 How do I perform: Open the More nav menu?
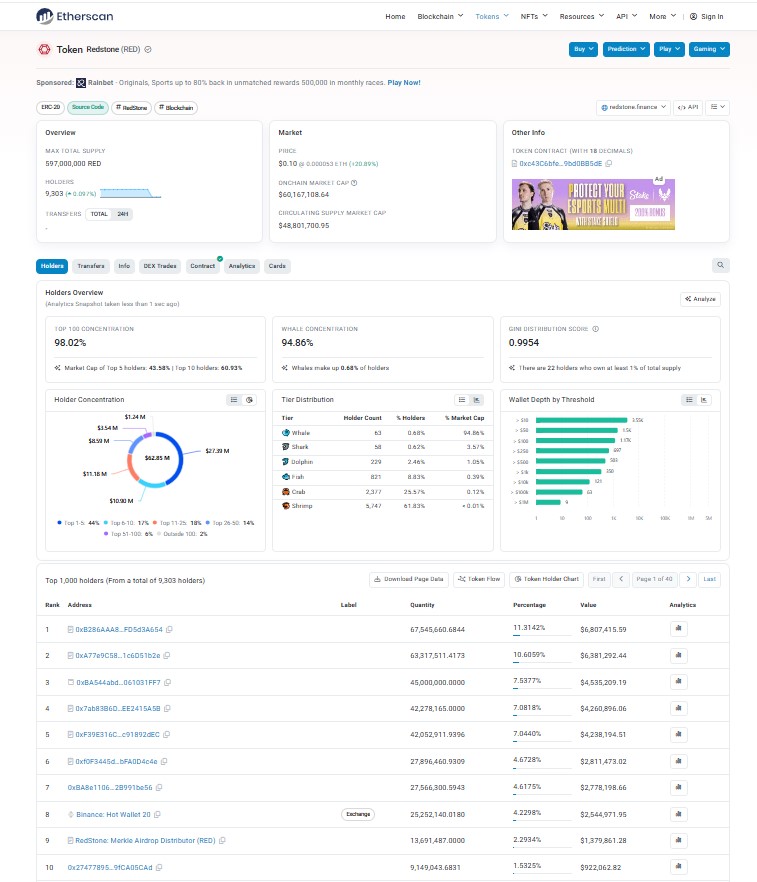(x=663, y=16)
